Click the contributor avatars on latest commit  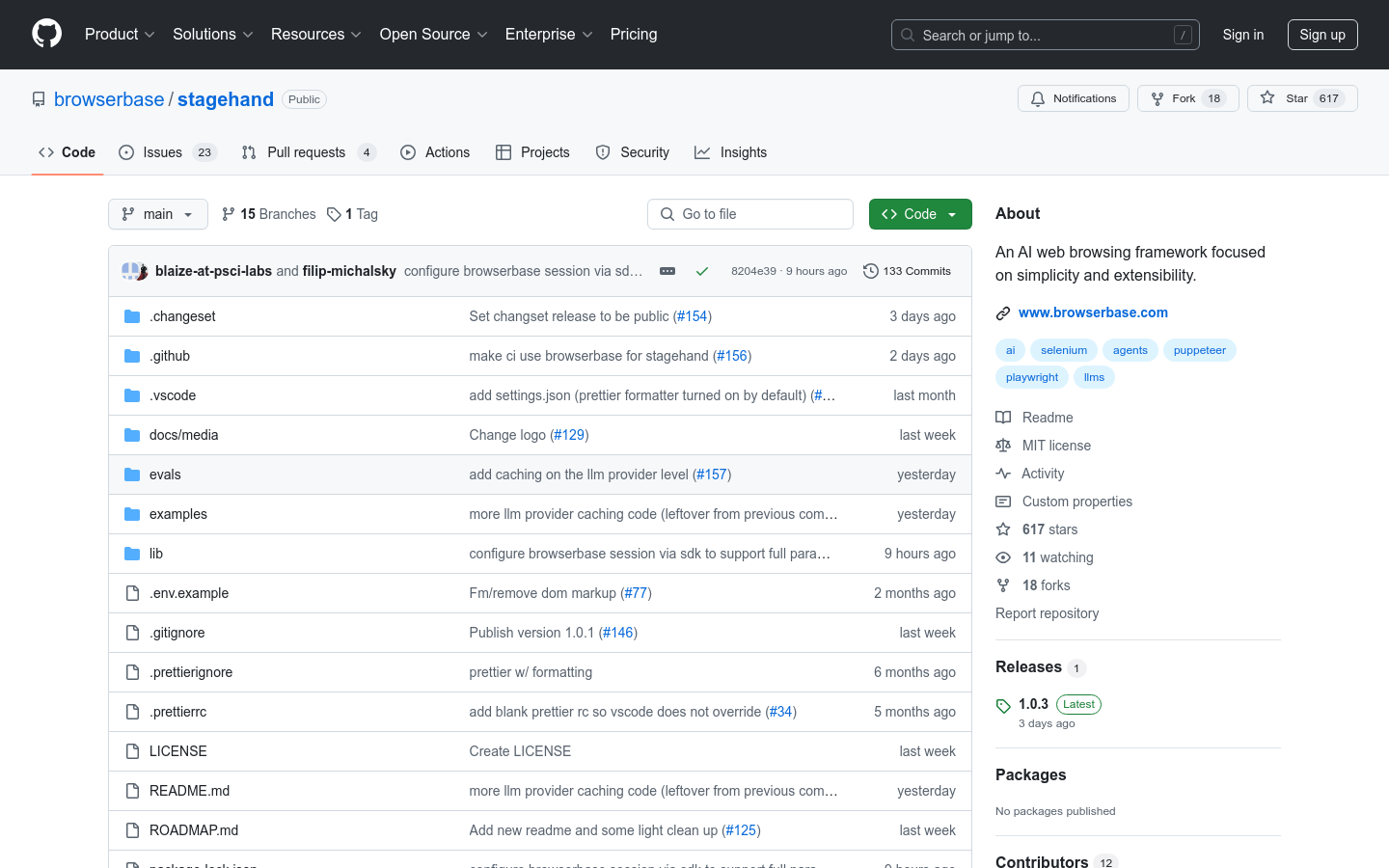134,271
